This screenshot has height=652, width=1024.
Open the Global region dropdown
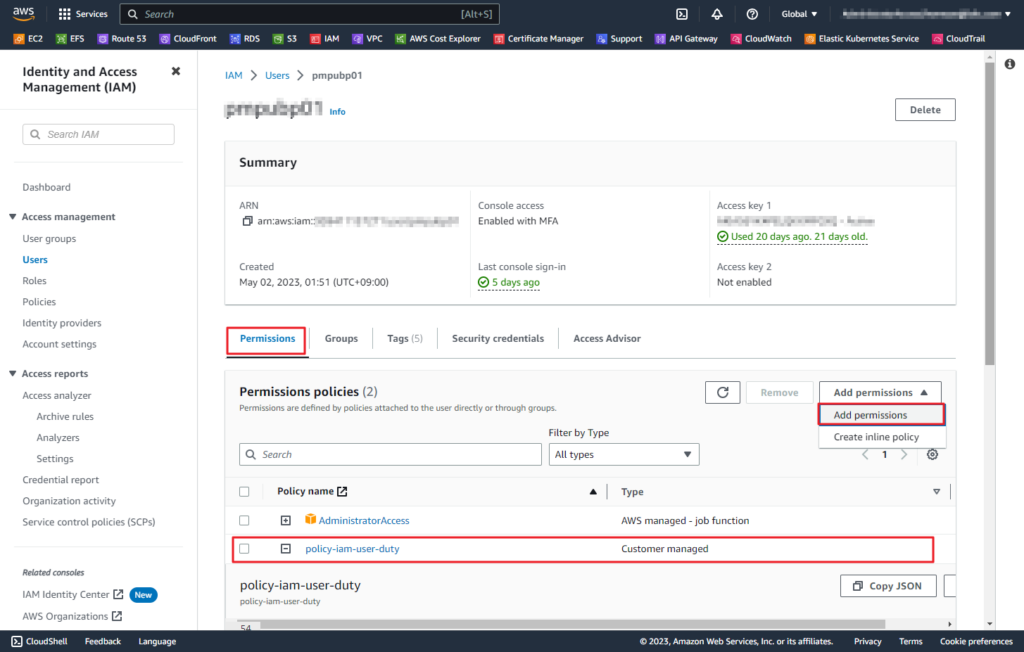pyautogui.click(x=799, y=14)
